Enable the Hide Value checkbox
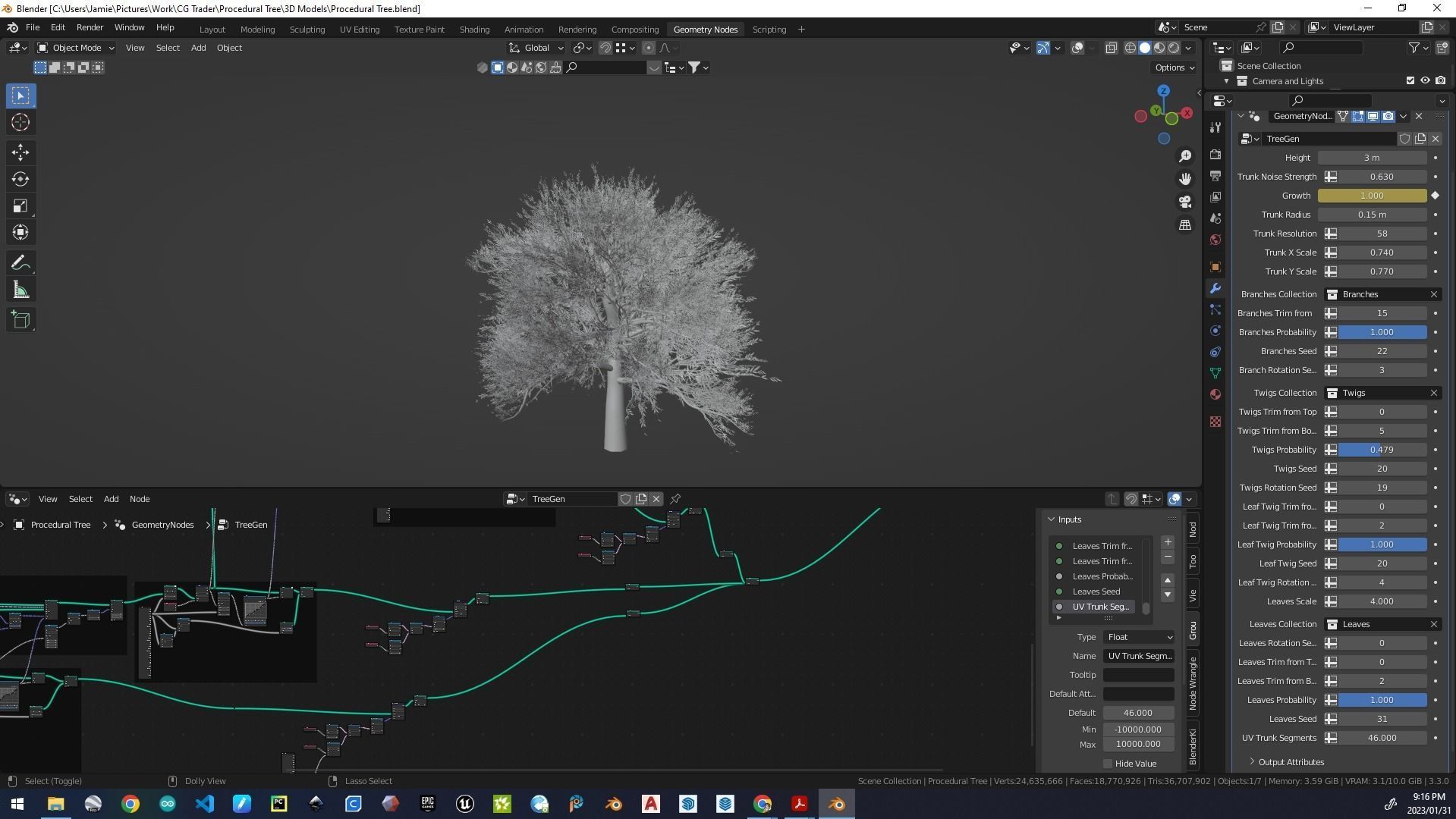 1108,764
